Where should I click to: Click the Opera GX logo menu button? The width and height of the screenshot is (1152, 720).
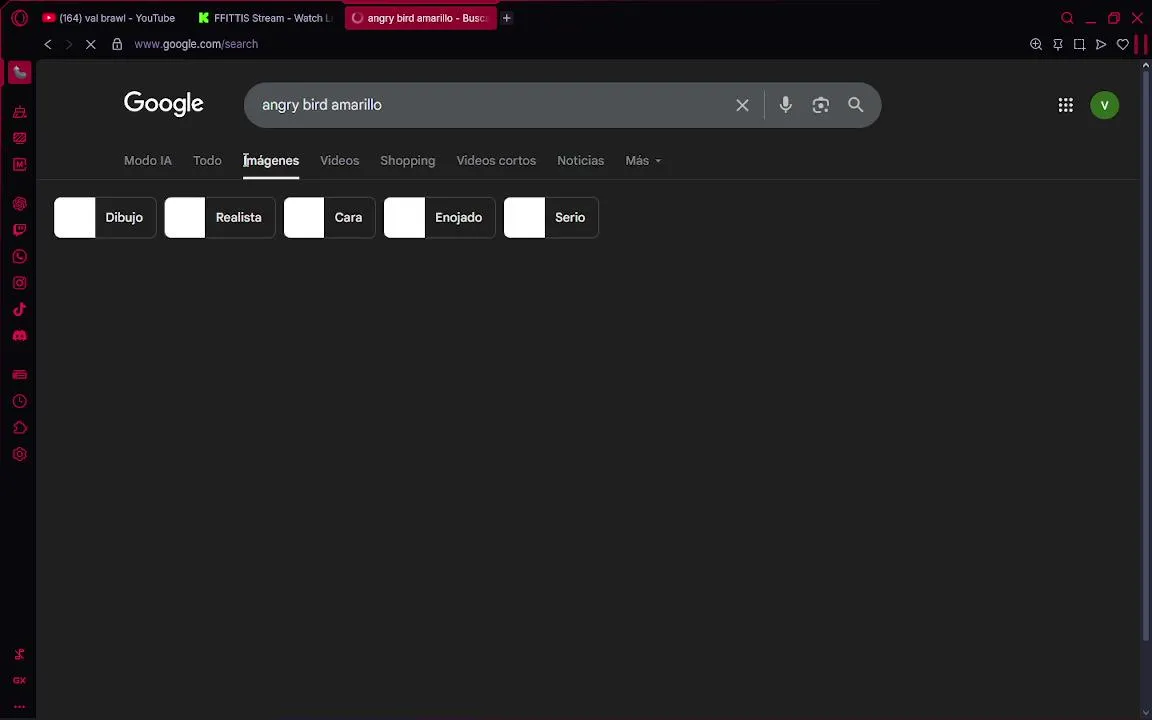click(x=20, y=18)
